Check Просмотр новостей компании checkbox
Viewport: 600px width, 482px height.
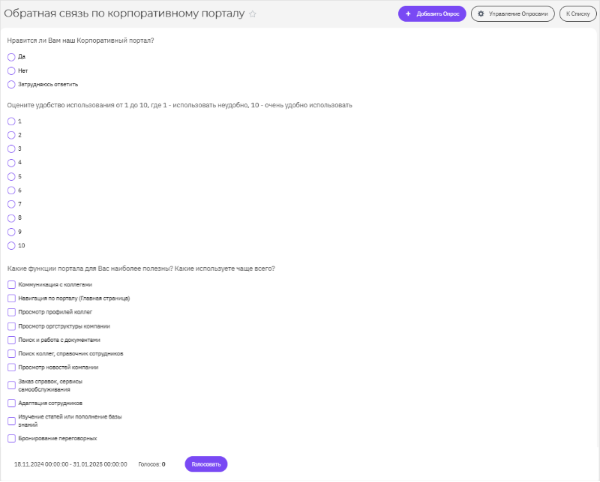pos(11,368)
